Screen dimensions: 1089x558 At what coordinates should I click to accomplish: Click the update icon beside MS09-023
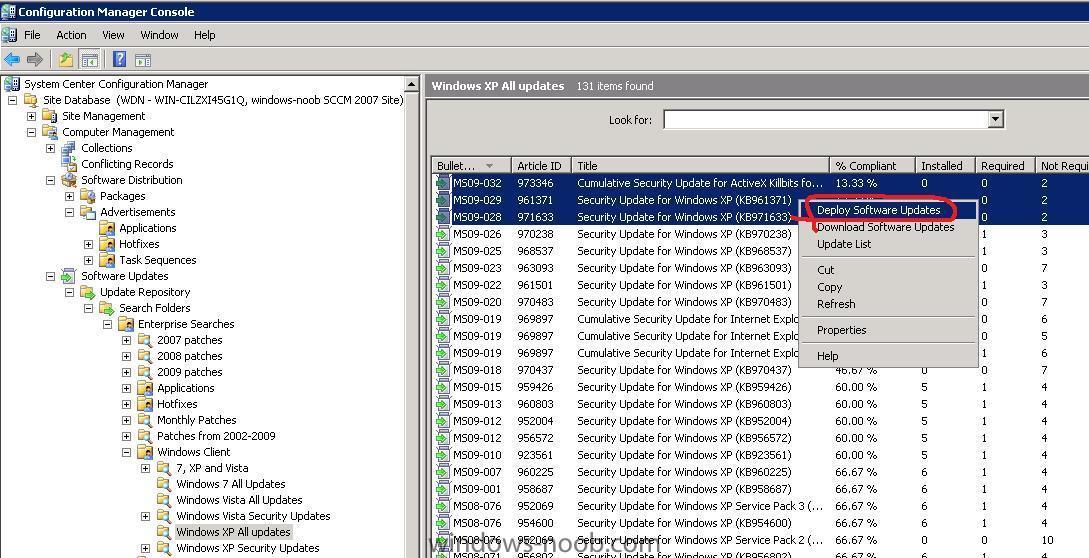(x=442, y=268)
